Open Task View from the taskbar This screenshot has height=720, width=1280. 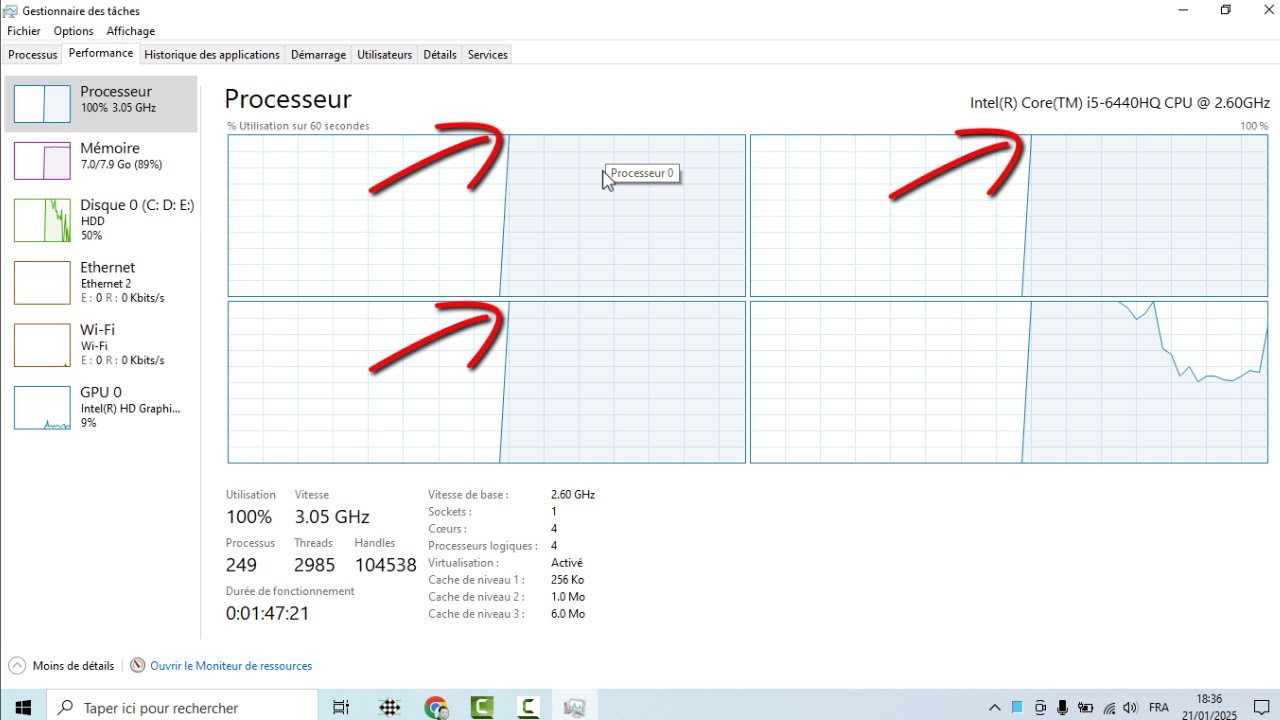pos(341,707)
